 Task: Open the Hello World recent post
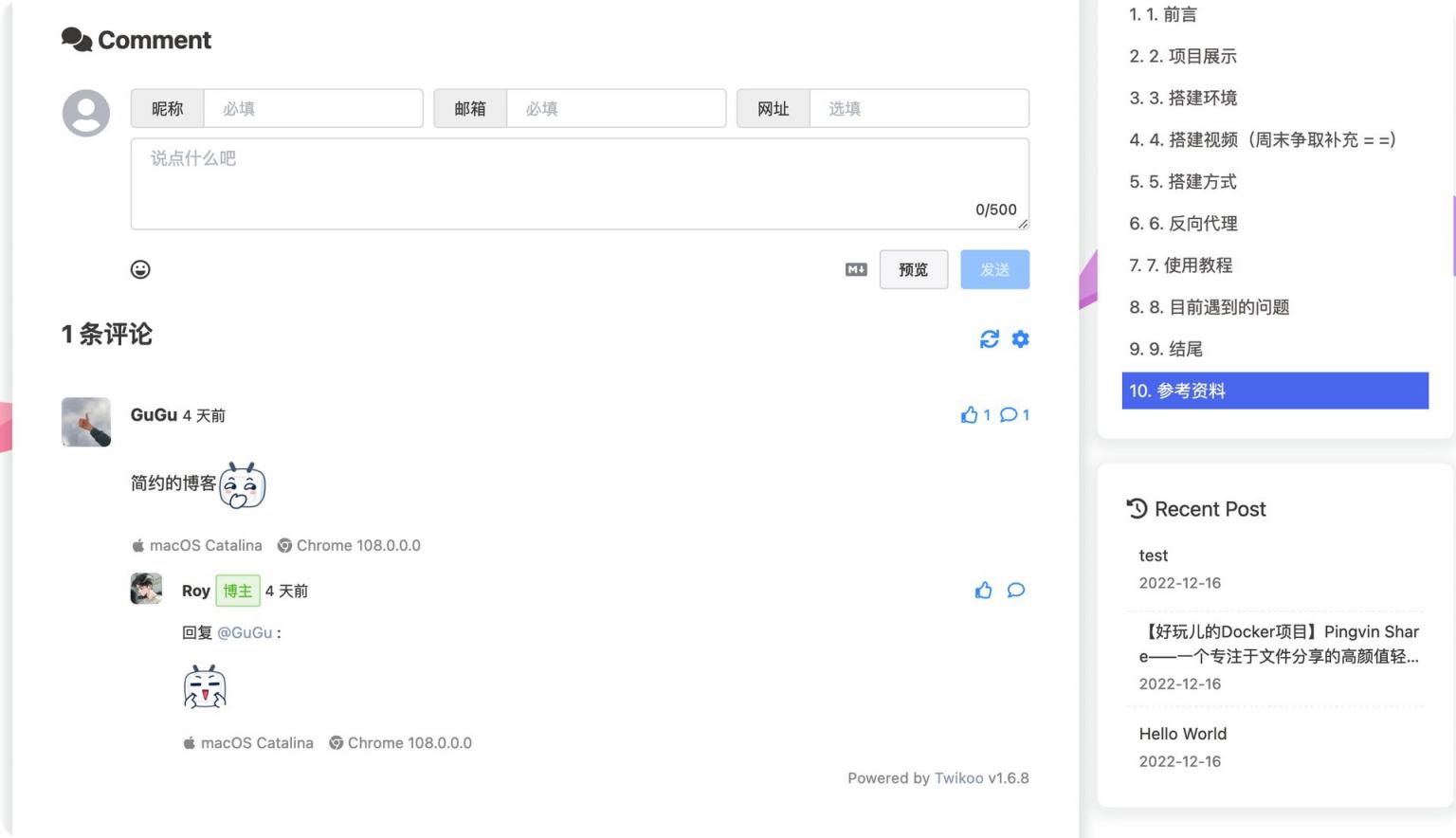click(x=1182, y=734)
